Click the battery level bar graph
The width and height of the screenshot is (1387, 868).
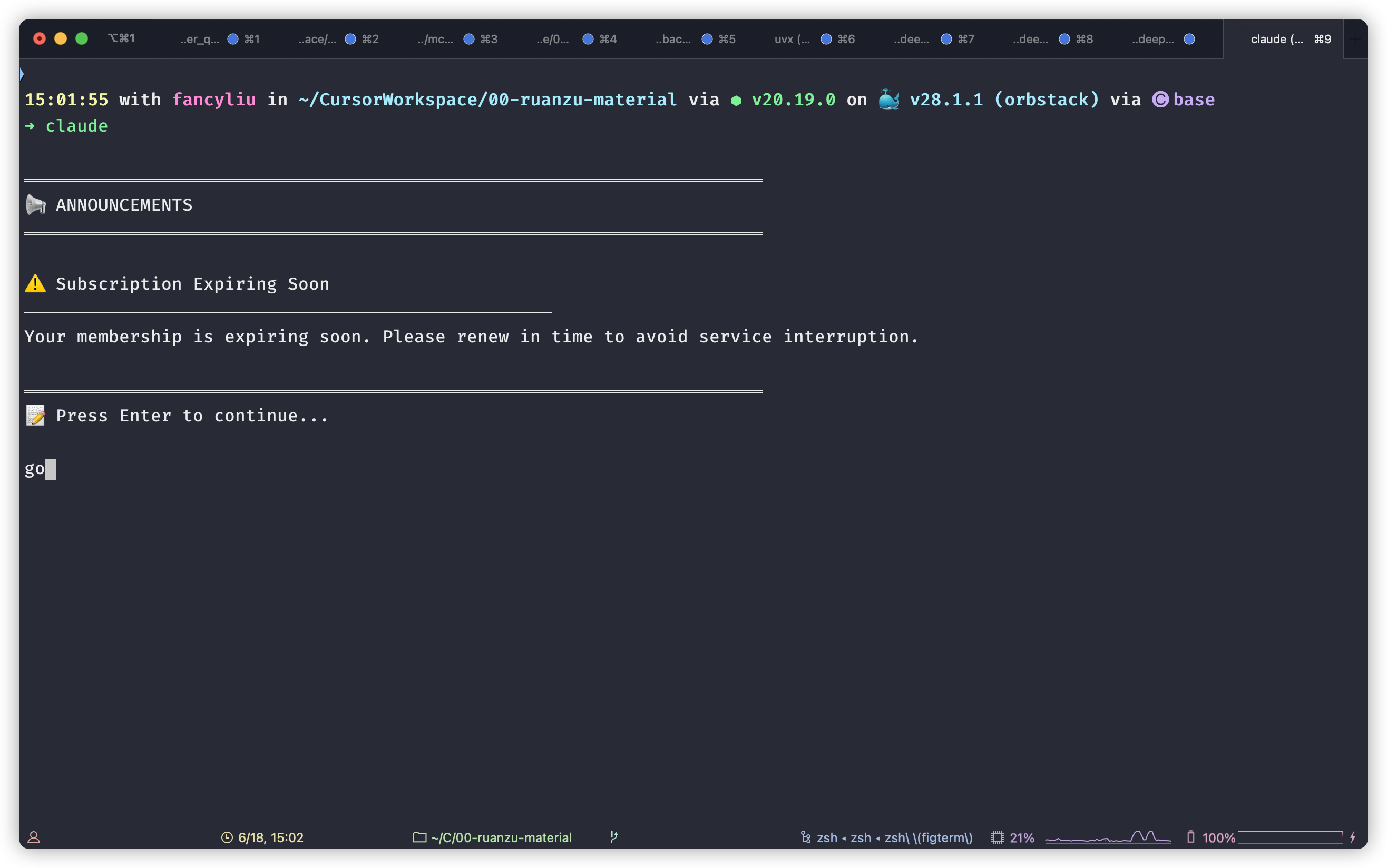[x=1290, y=837]
